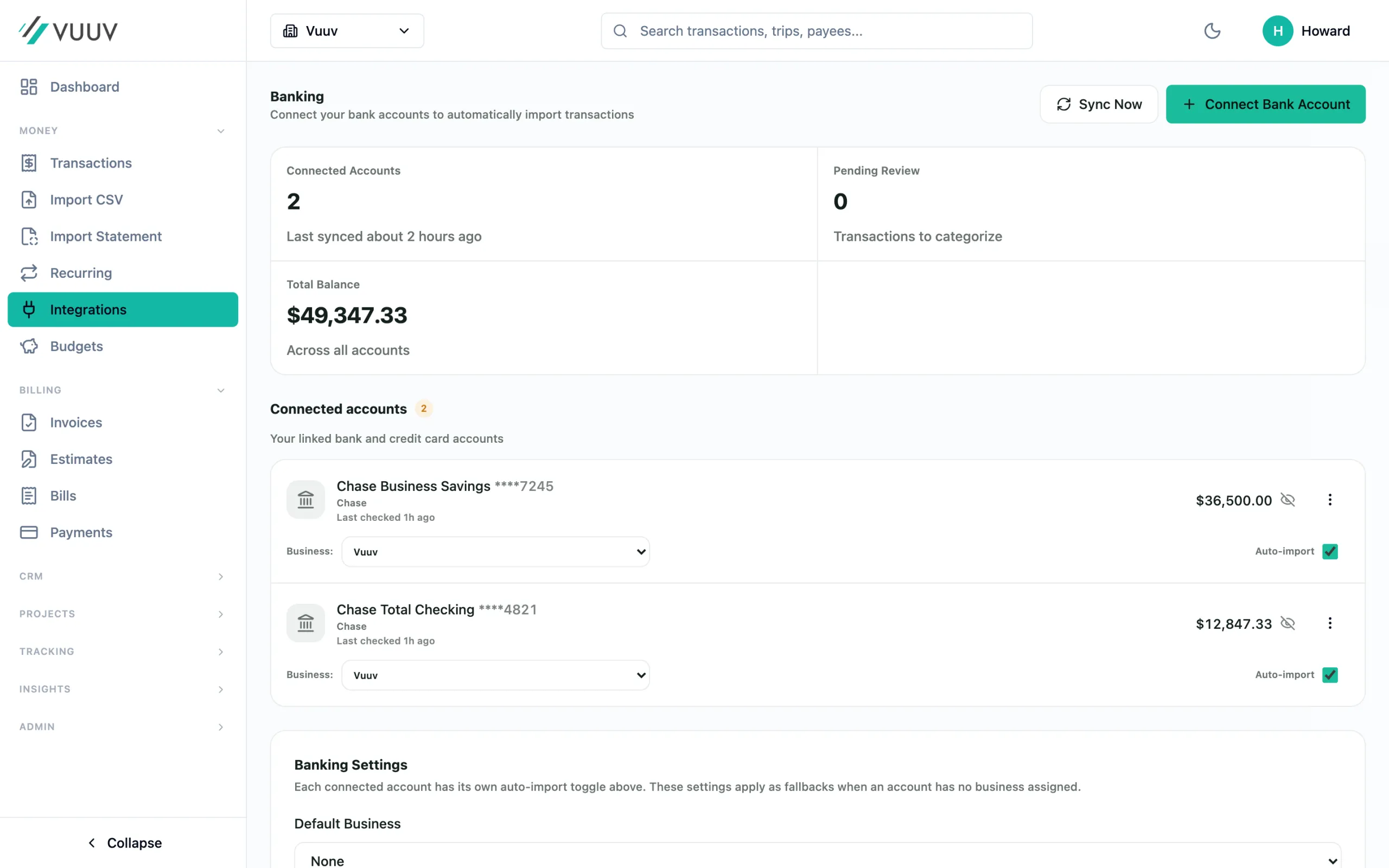The height and width of the screenshot is (868, 1389).
Task: Focus the search transactions field
Action: 816,31
